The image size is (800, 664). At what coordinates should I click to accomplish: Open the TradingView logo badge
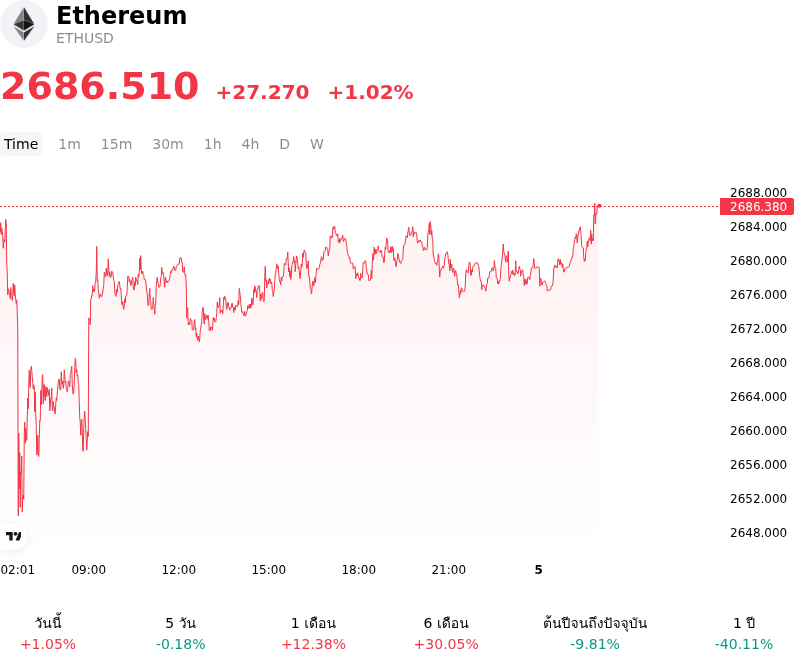13,536
